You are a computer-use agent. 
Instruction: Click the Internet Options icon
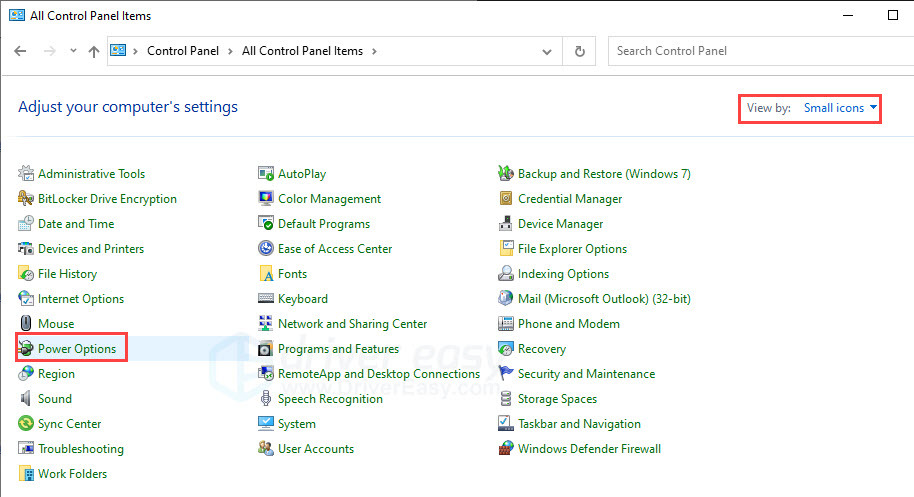click(26, 298)
